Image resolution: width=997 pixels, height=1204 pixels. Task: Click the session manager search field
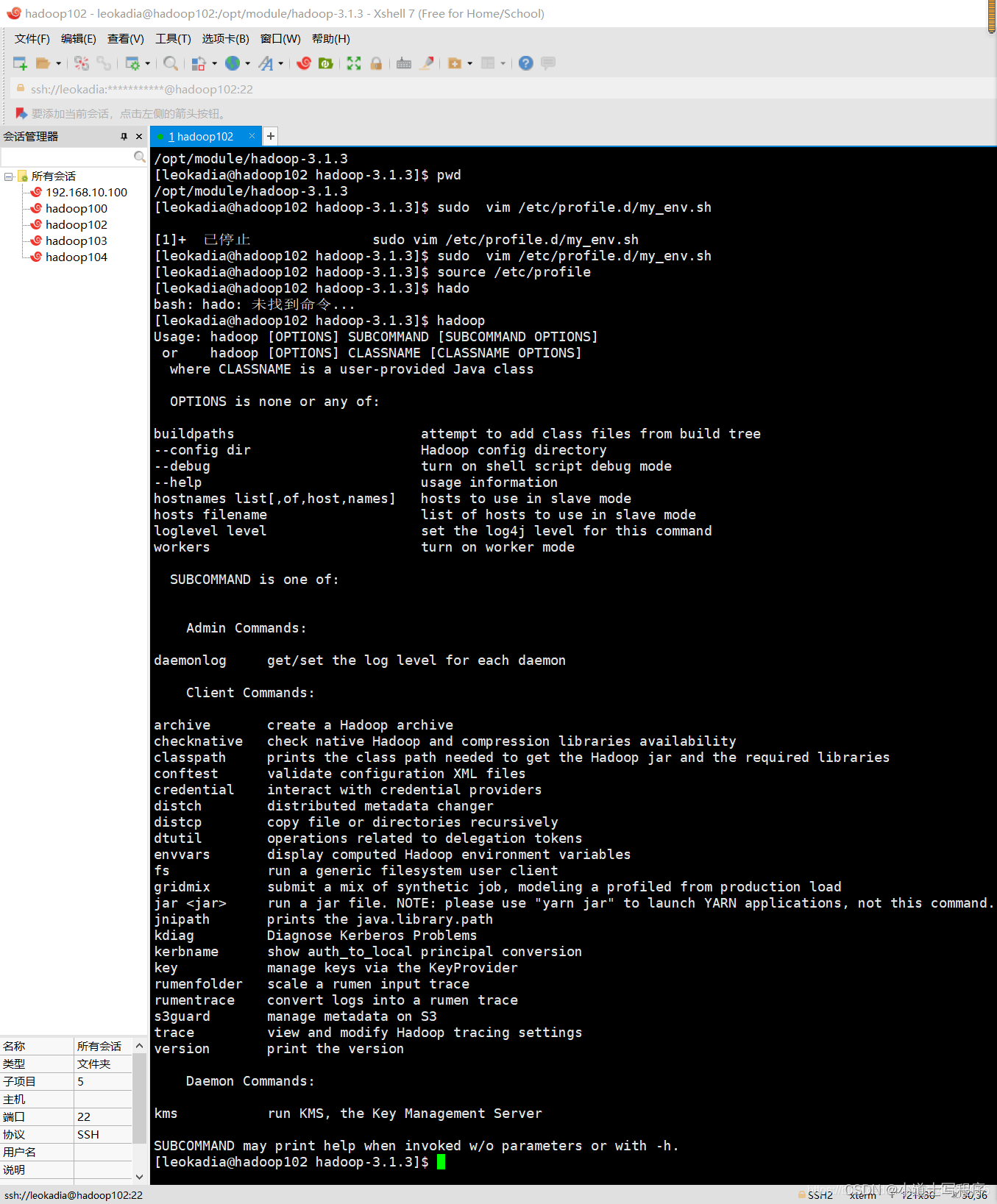[68, 157]
